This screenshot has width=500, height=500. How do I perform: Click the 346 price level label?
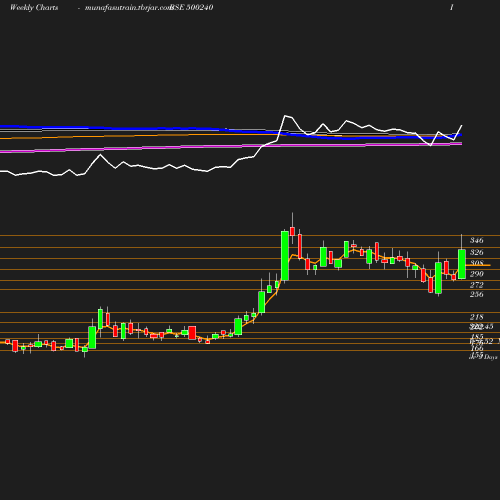(x=477, y=240)
